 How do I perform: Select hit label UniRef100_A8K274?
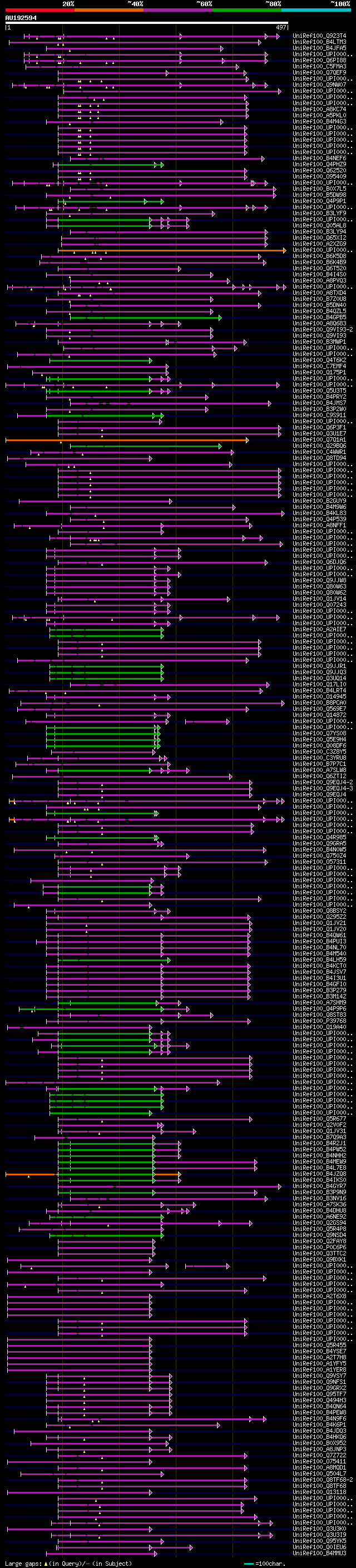click(319, 110)
